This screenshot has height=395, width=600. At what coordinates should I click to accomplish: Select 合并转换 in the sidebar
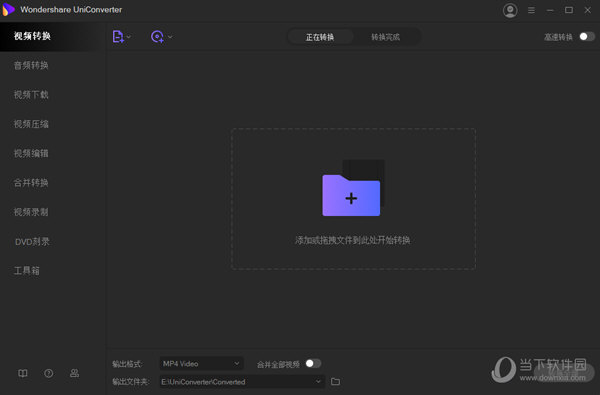[52, 183]
